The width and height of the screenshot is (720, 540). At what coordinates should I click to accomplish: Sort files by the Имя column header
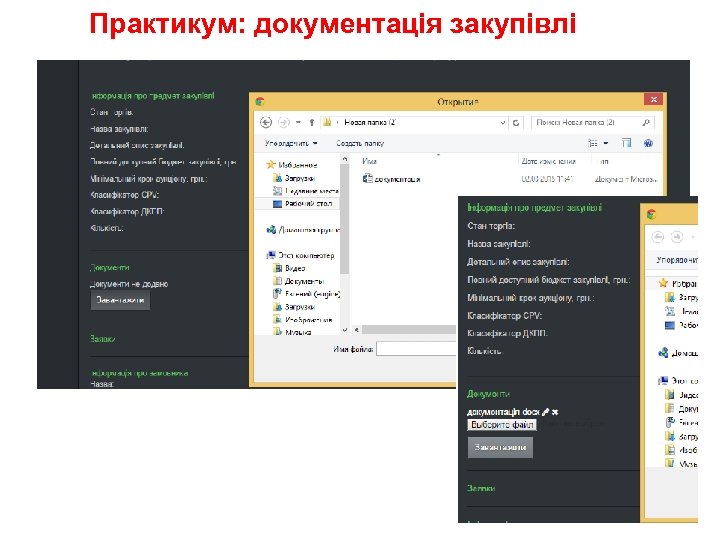(369, 161)
